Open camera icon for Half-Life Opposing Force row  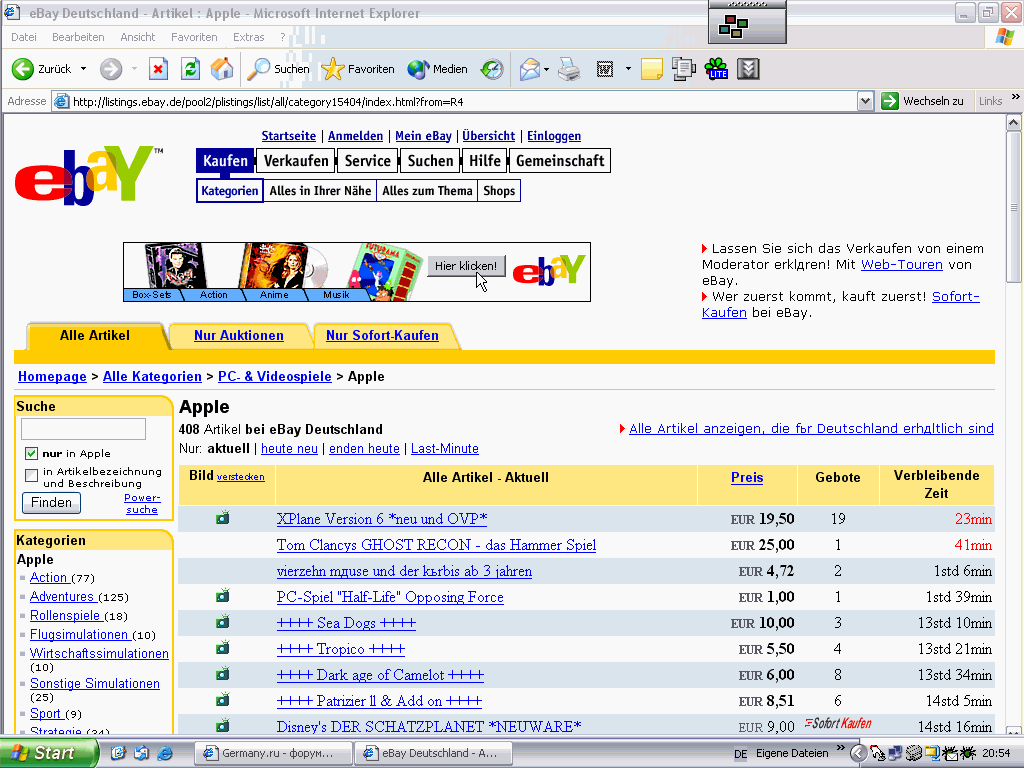(x=223, y=596)
